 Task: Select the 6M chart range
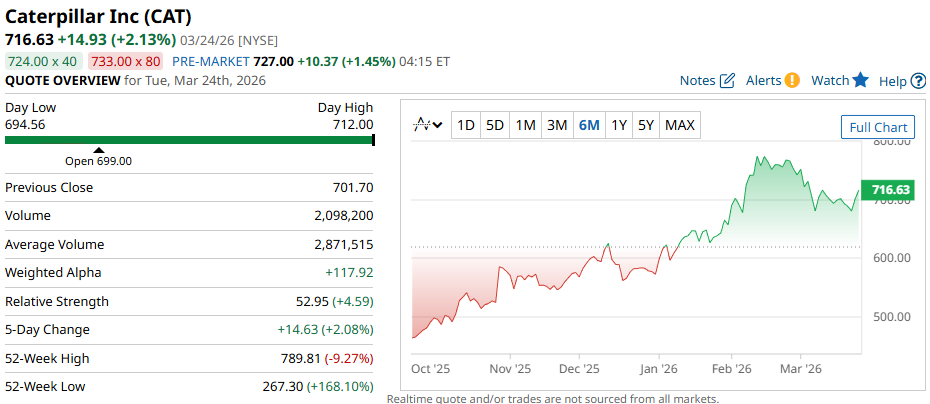click(589, 125)
